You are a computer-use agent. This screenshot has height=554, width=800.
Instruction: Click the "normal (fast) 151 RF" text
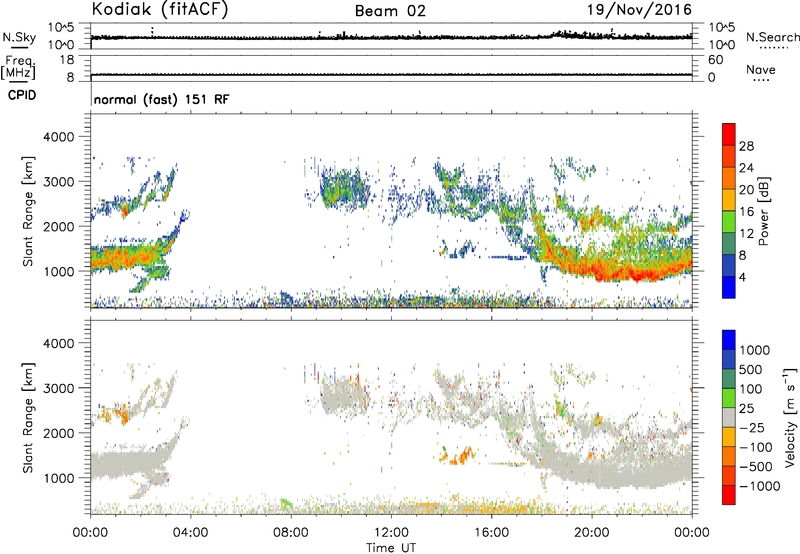click(162, 99)
